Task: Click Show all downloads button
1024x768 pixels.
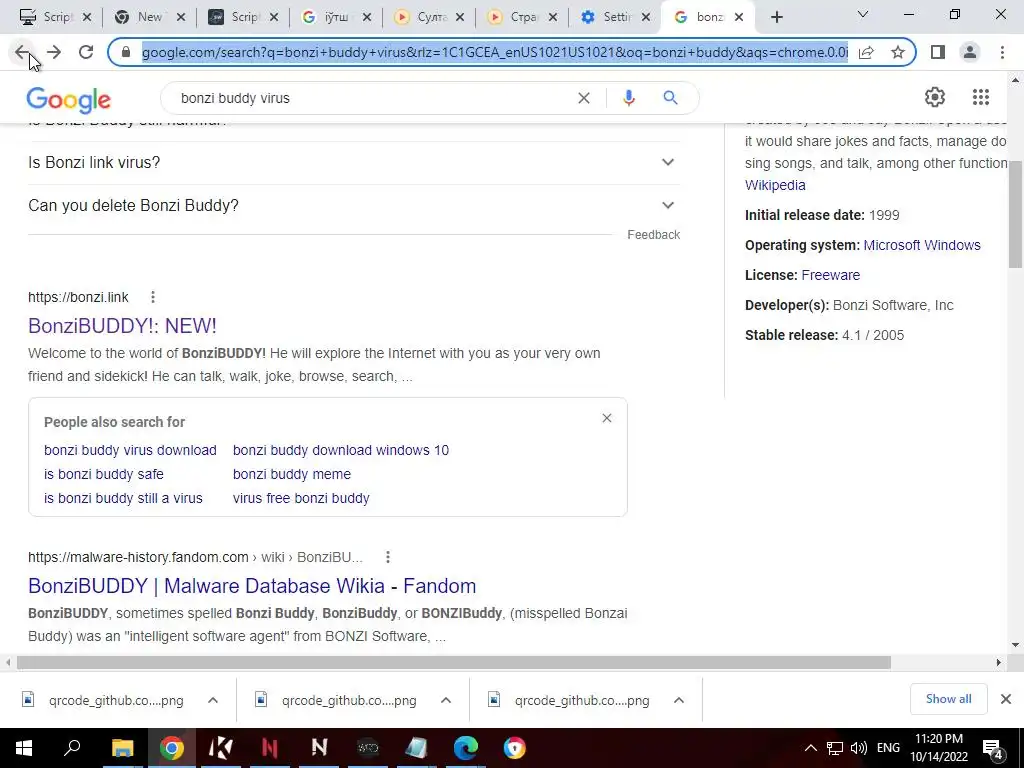Action: (948, 699)
